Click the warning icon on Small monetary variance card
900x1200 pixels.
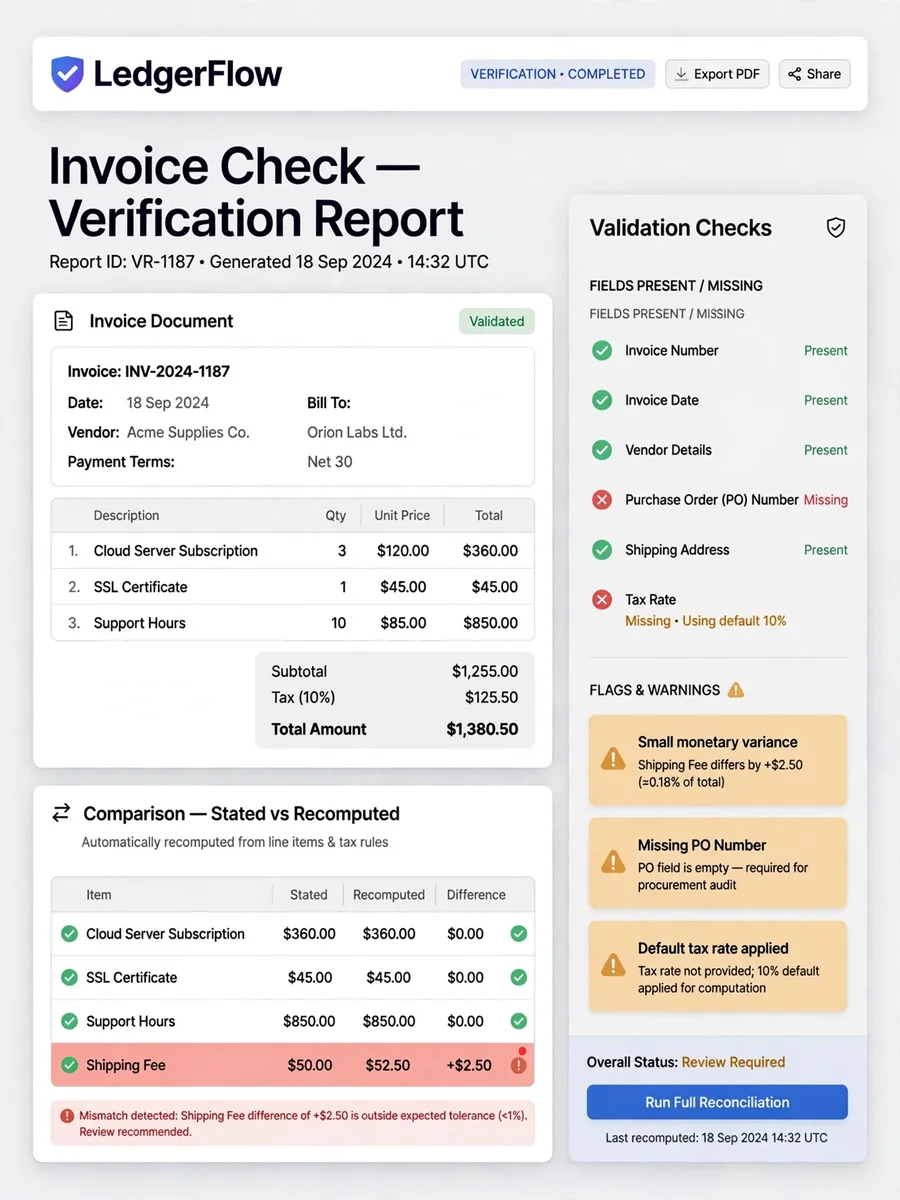[x=613, y=760]
